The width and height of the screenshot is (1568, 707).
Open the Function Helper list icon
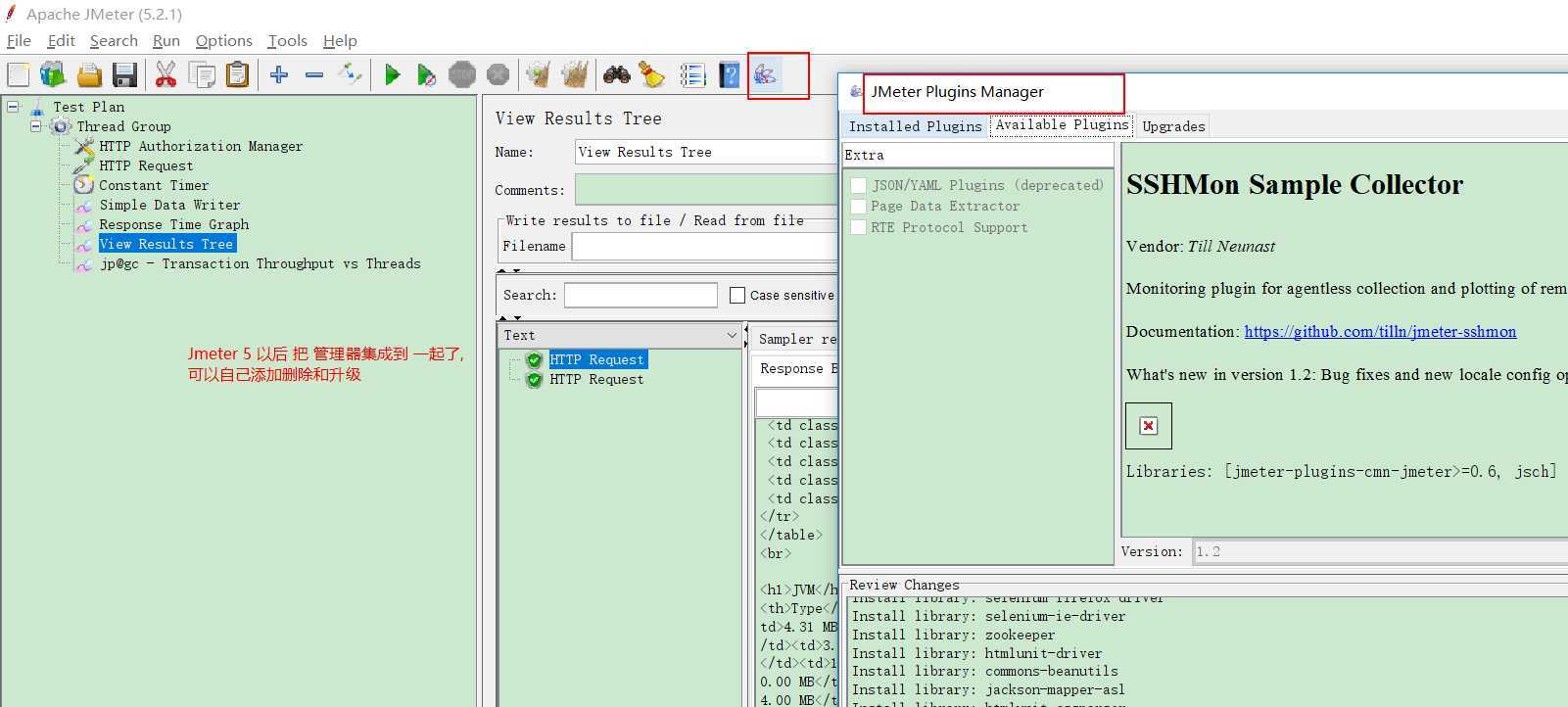(x=692, y=74)
